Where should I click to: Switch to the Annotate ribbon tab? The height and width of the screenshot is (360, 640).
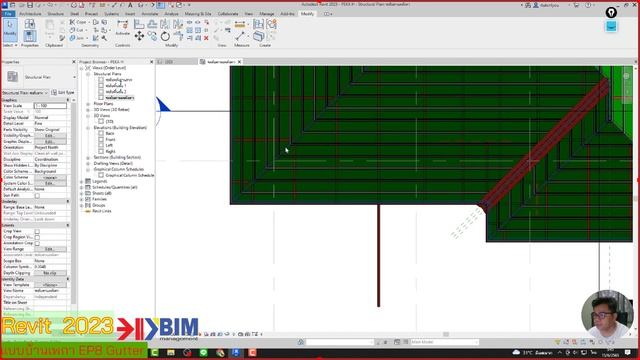click(149, 14)
